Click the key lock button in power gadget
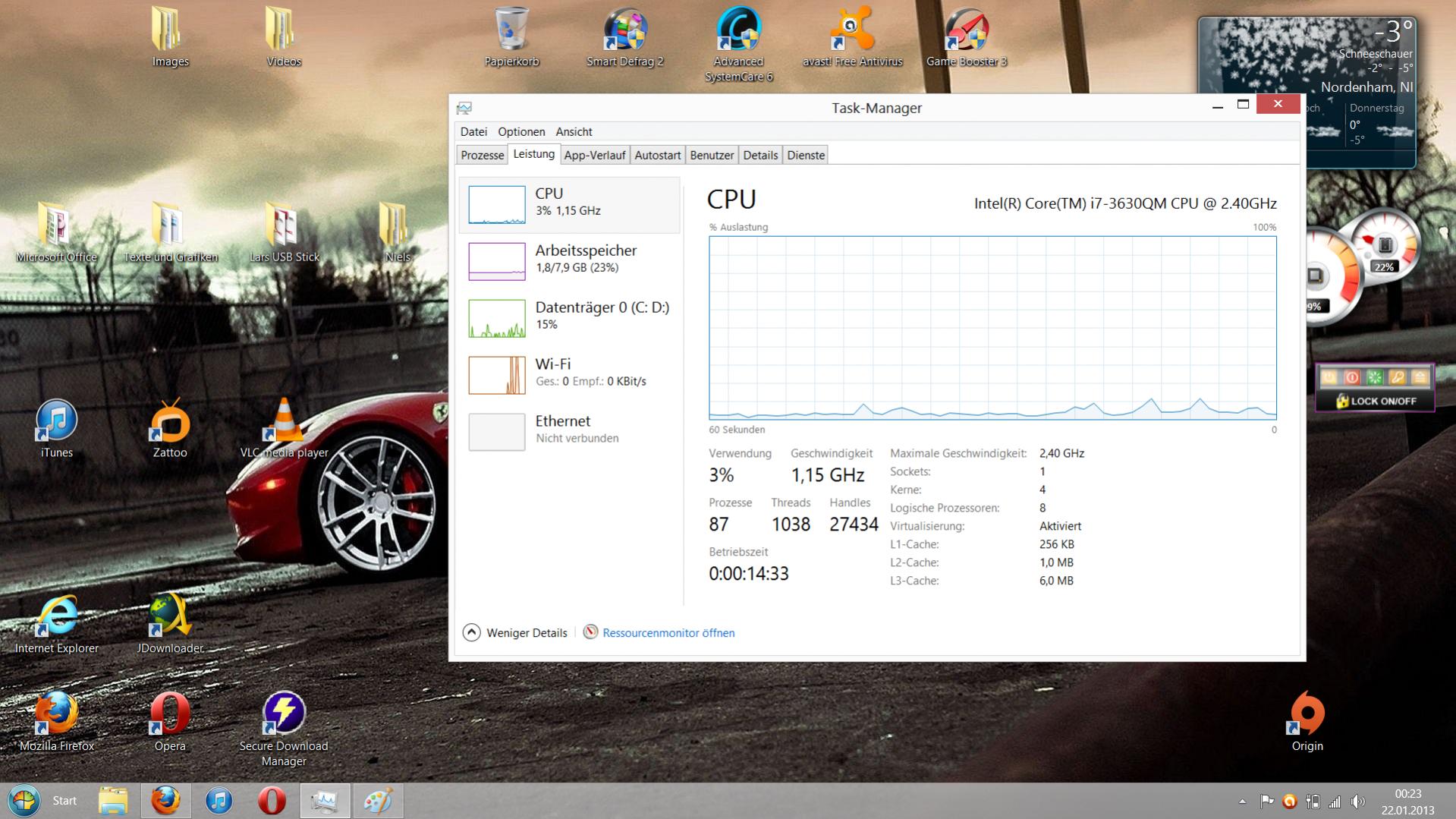The image size is (1456, 819). [x=1398, y=377]
